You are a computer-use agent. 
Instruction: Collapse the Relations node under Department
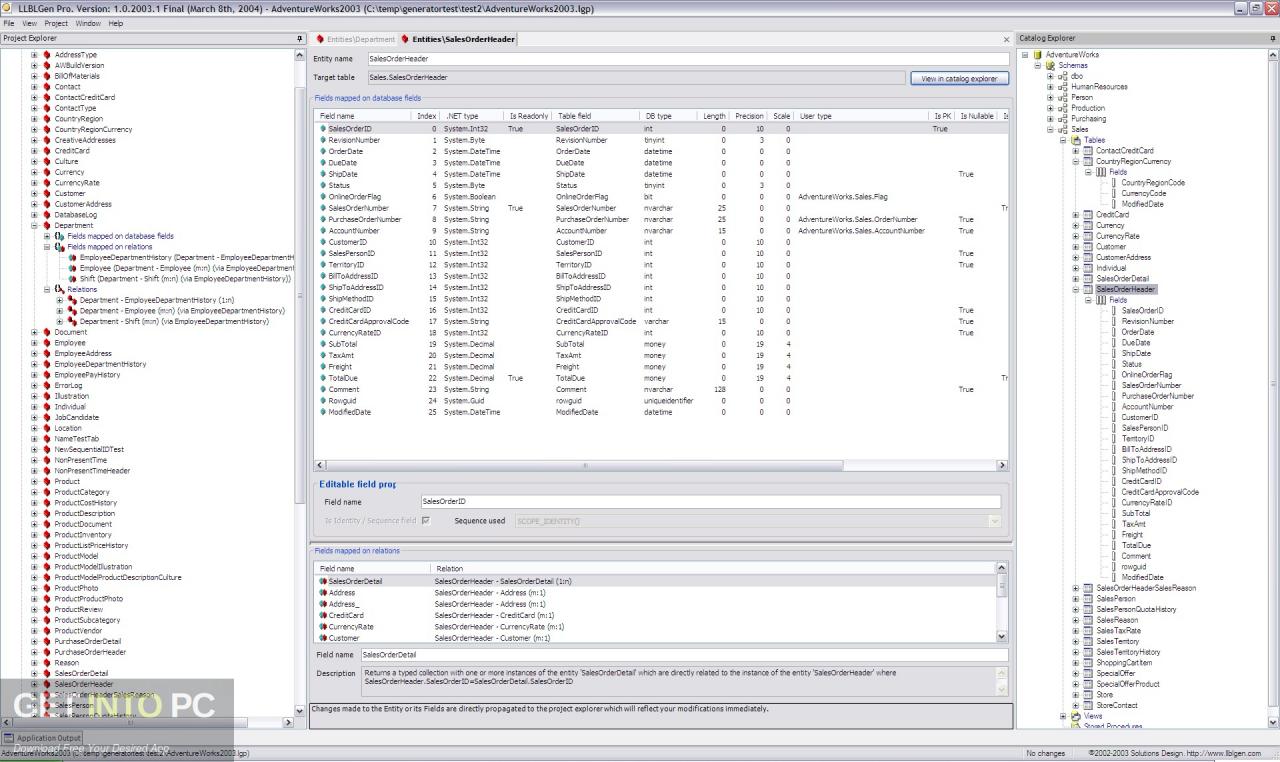coord(47,290)
